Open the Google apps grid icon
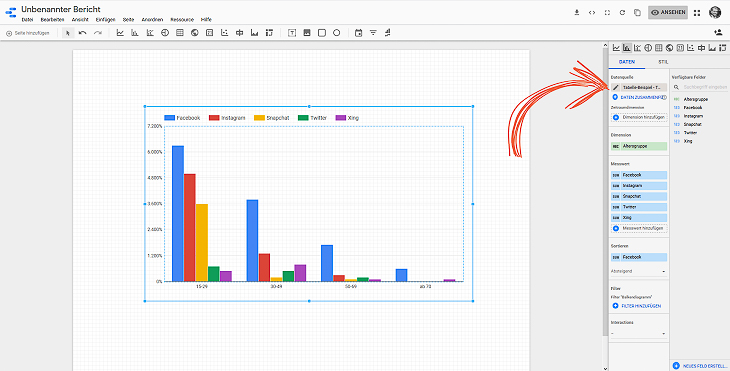 pos(697,13)
